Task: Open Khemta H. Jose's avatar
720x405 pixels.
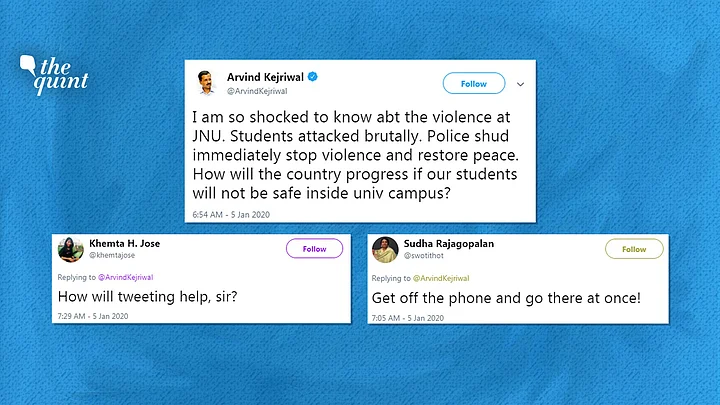Action: pyautogui.click(x=70, y=250)
